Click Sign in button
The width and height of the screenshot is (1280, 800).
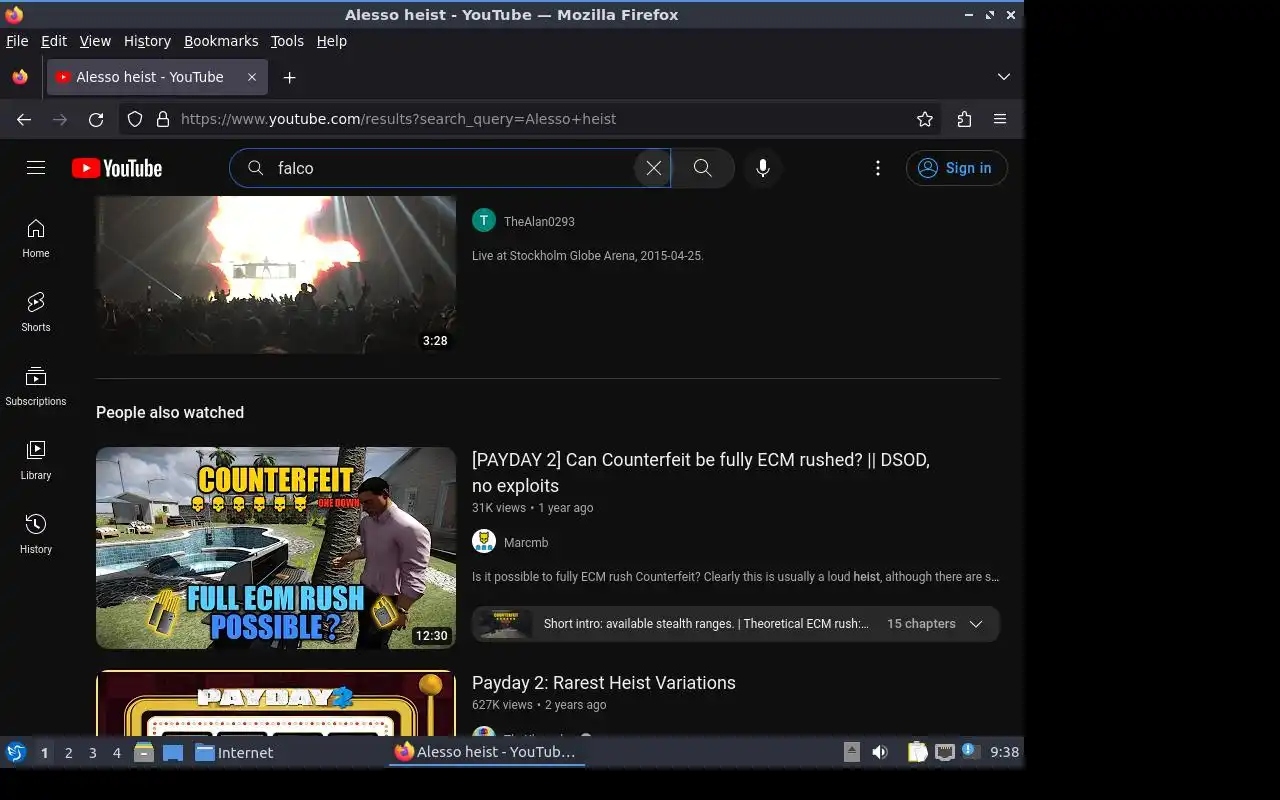[x=956, y=168]
